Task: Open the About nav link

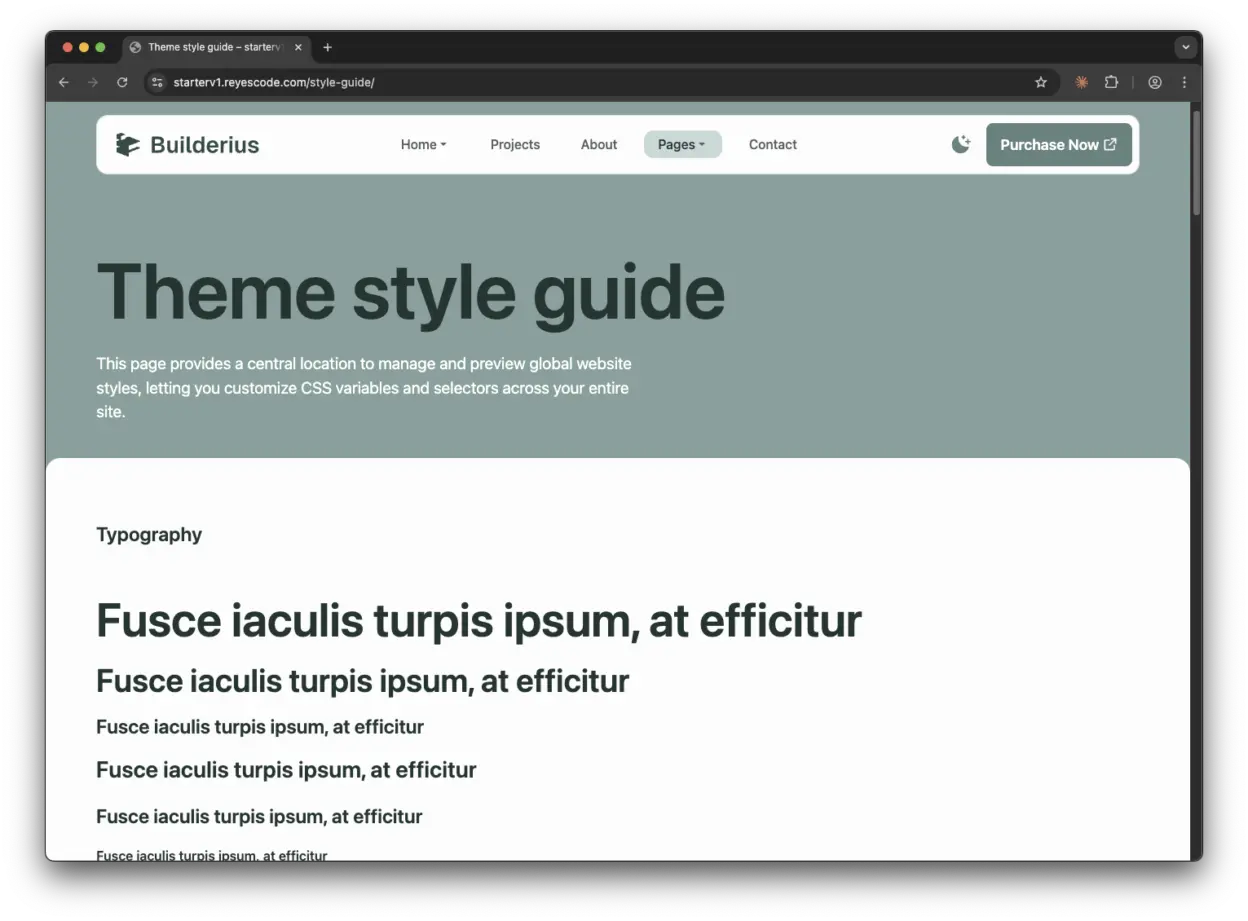Action: [x=599, y=145]
